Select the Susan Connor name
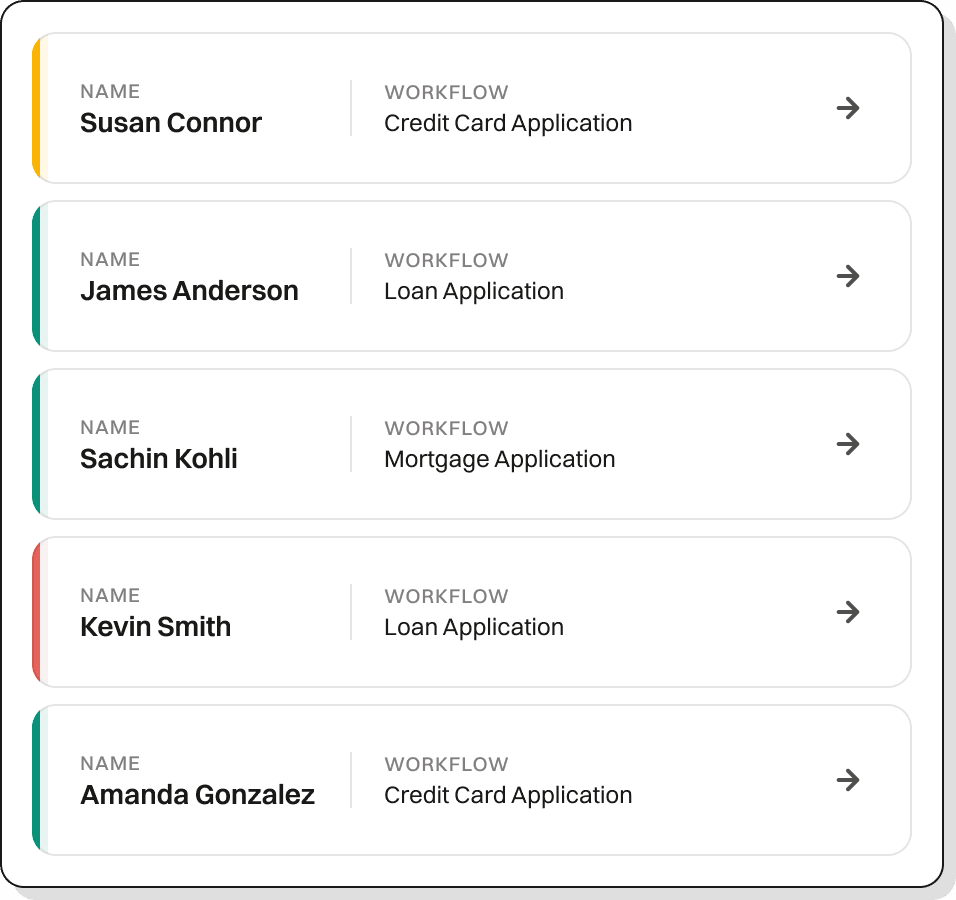This screenshot has height=900, width=956. 171,123
